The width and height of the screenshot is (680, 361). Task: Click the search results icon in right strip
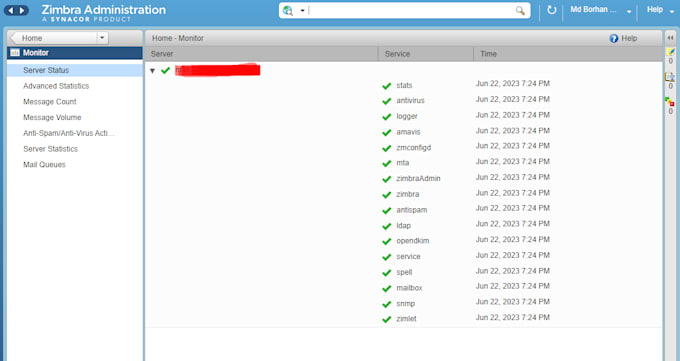tap(670, 77)
